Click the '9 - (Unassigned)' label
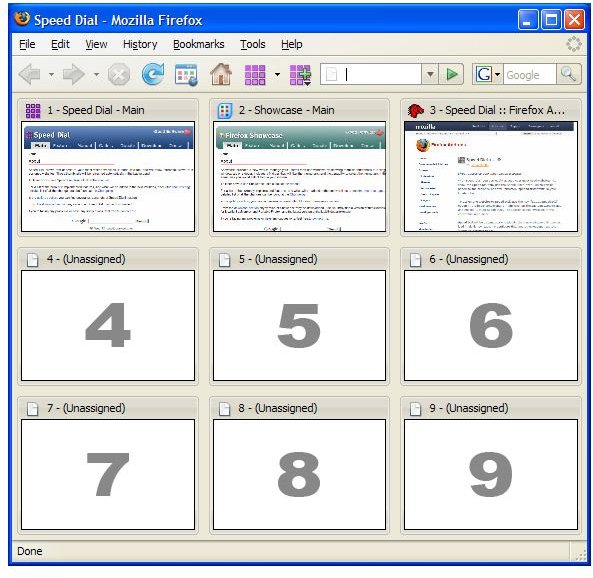Screen dimensions: 593x578 click(x=469, y=408)
